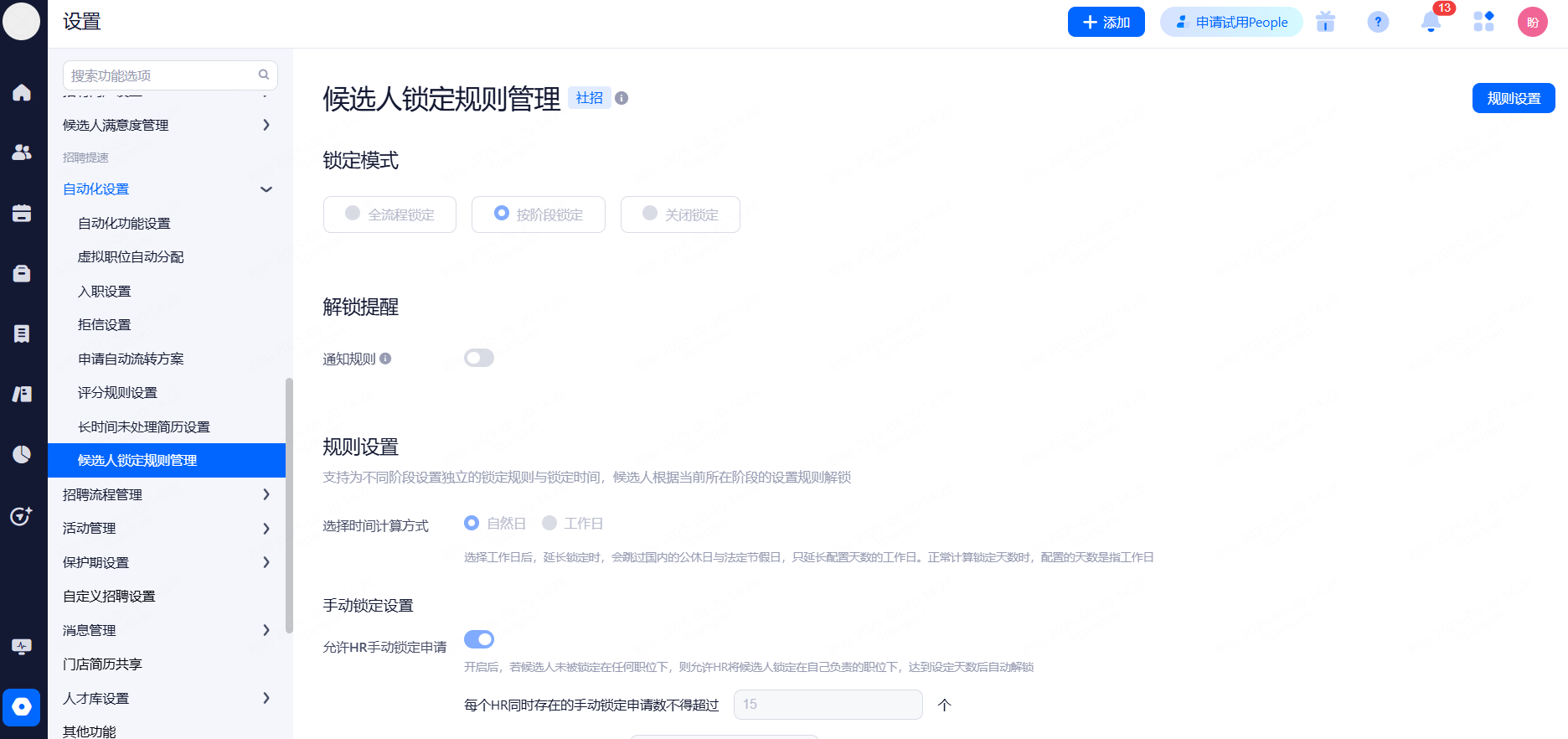1568x739 pixels.
Task: Expand the 候选人满意度管理 section
Action: click(266, 125)
